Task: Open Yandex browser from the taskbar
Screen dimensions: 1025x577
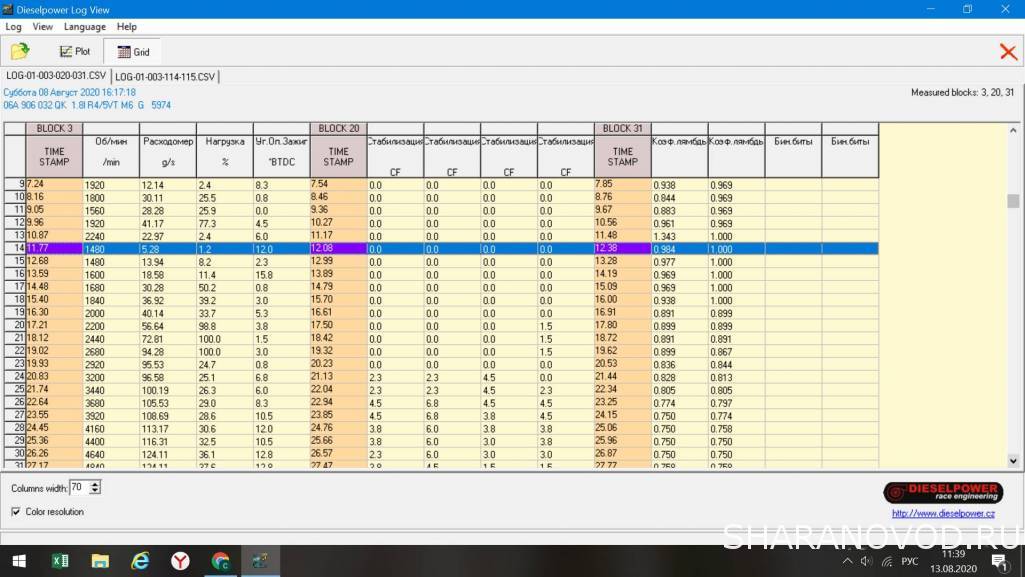Action: pyautogui.click(x=180, y=561)
